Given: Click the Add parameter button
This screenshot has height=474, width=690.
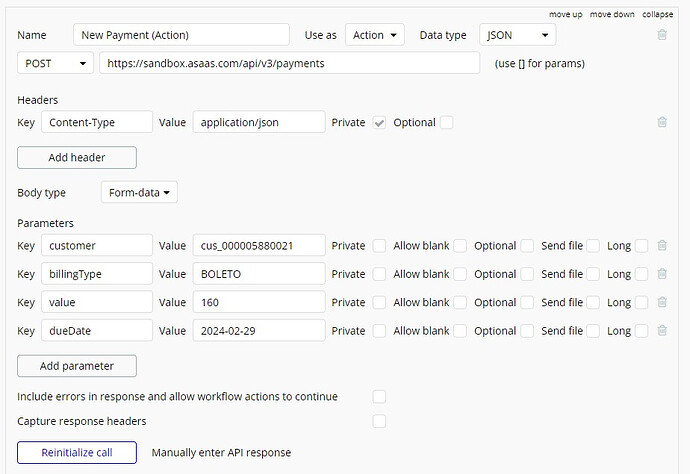Looking at the screenshot, I should coord(77,366).
